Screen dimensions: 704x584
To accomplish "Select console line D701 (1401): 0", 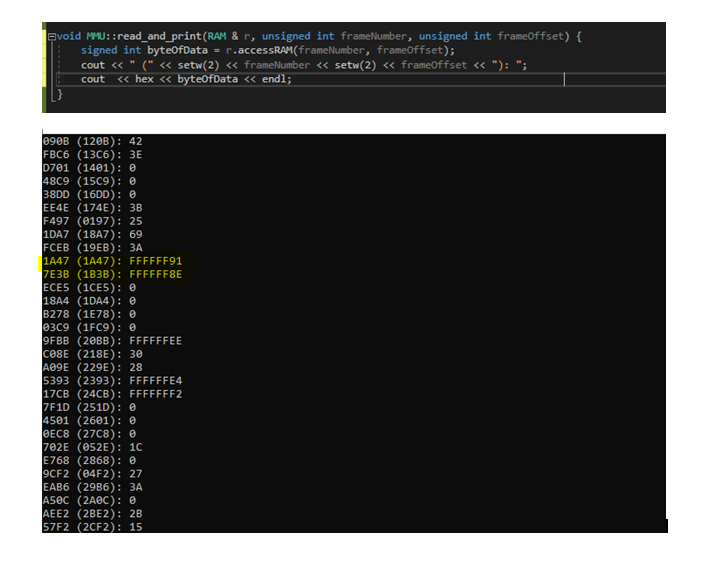I will (x=89, y=168).
